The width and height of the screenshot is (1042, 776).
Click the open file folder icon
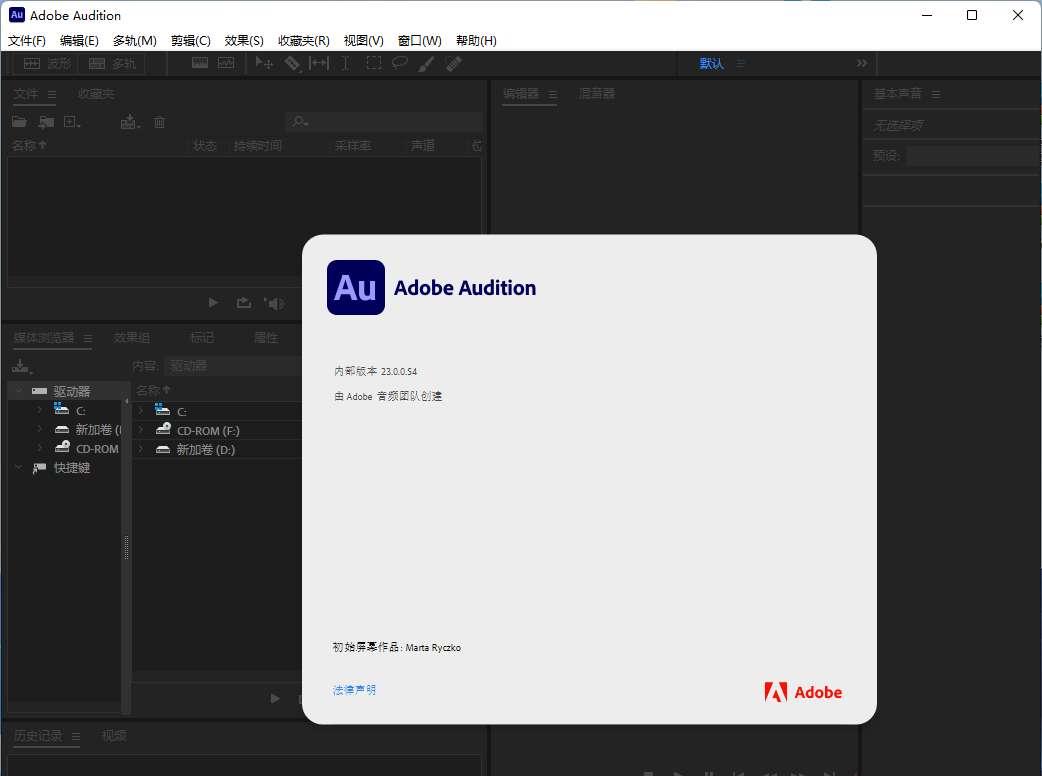pyautogui.click(x=19, y=121)
